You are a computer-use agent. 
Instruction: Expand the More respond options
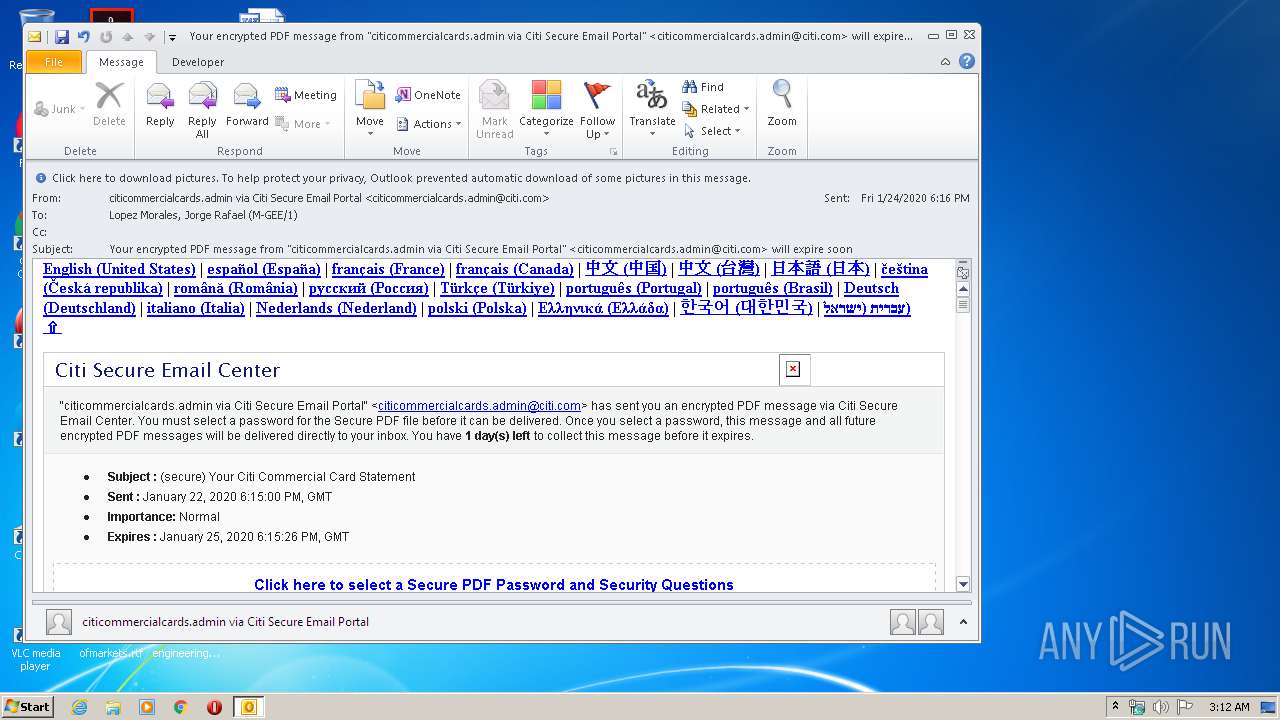coord(302,124)
